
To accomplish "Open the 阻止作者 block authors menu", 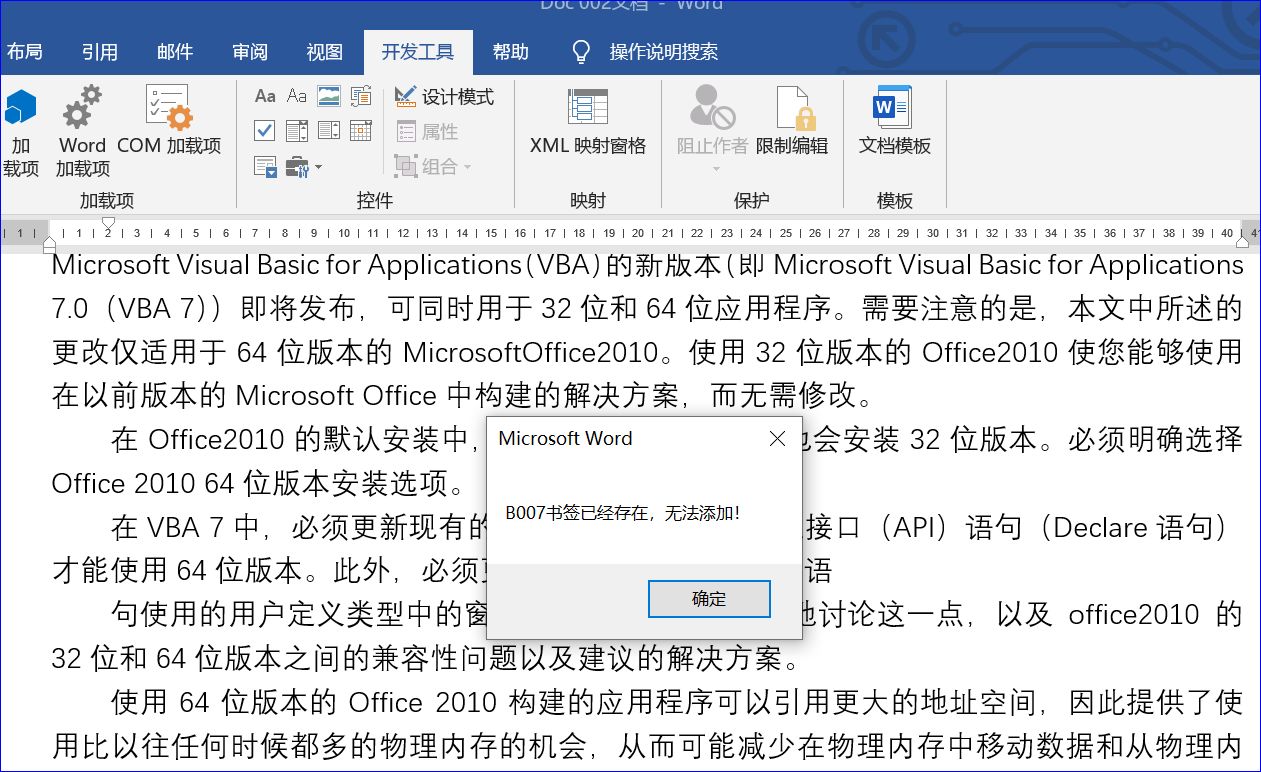I will click(712, 130).
